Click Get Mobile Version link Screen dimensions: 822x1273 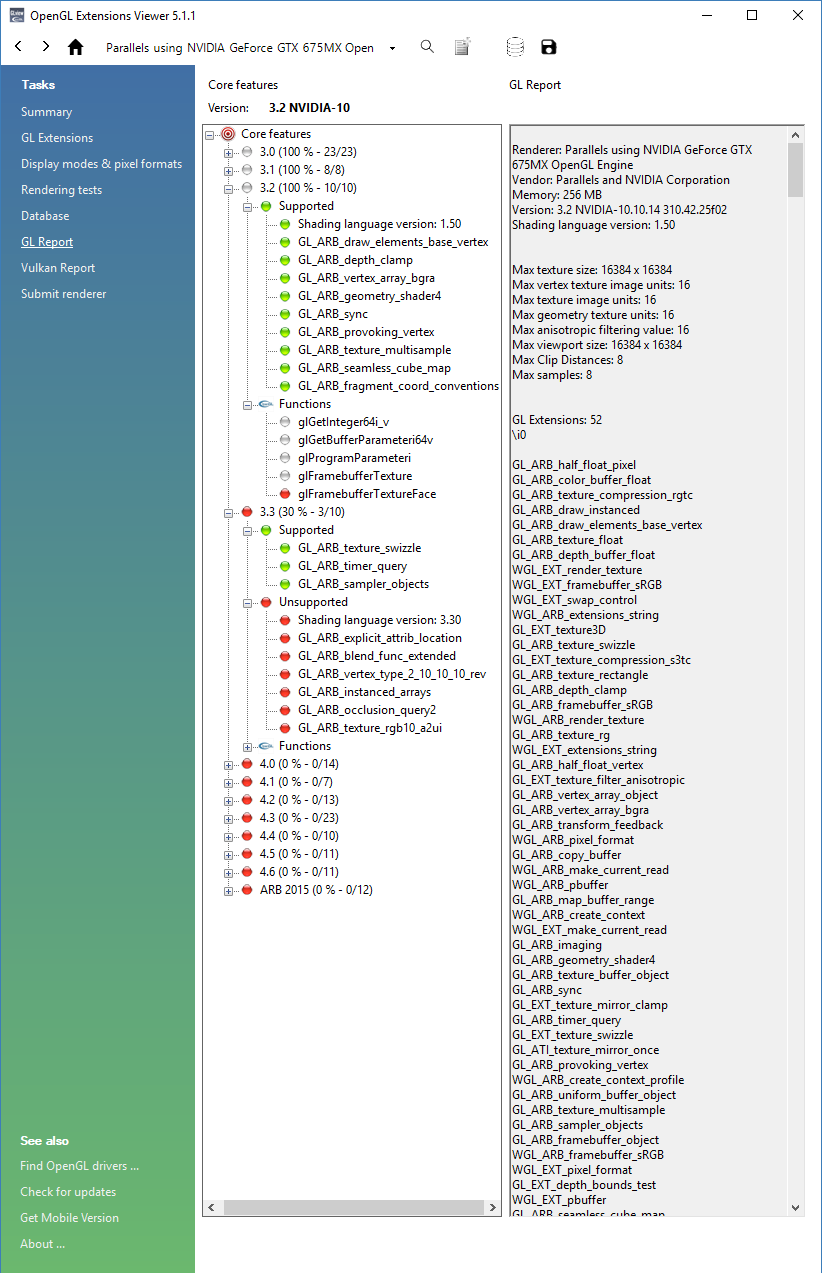[x=69, y=1218]
